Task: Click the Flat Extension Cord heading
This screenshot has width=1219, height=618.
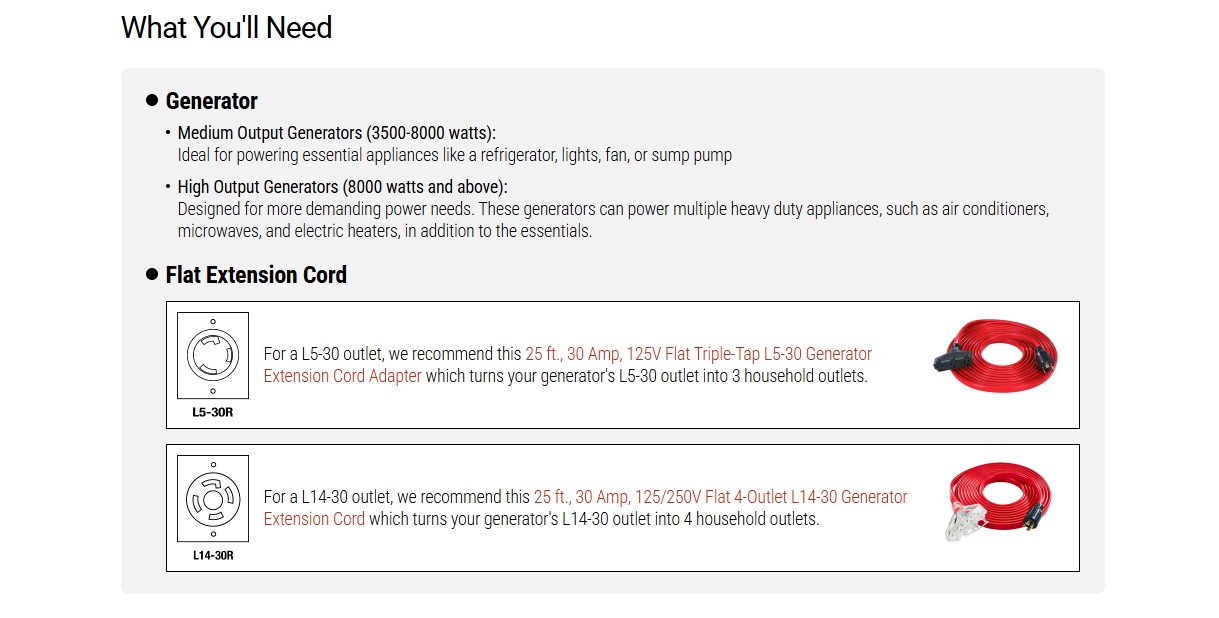Action: click(256, 275)
